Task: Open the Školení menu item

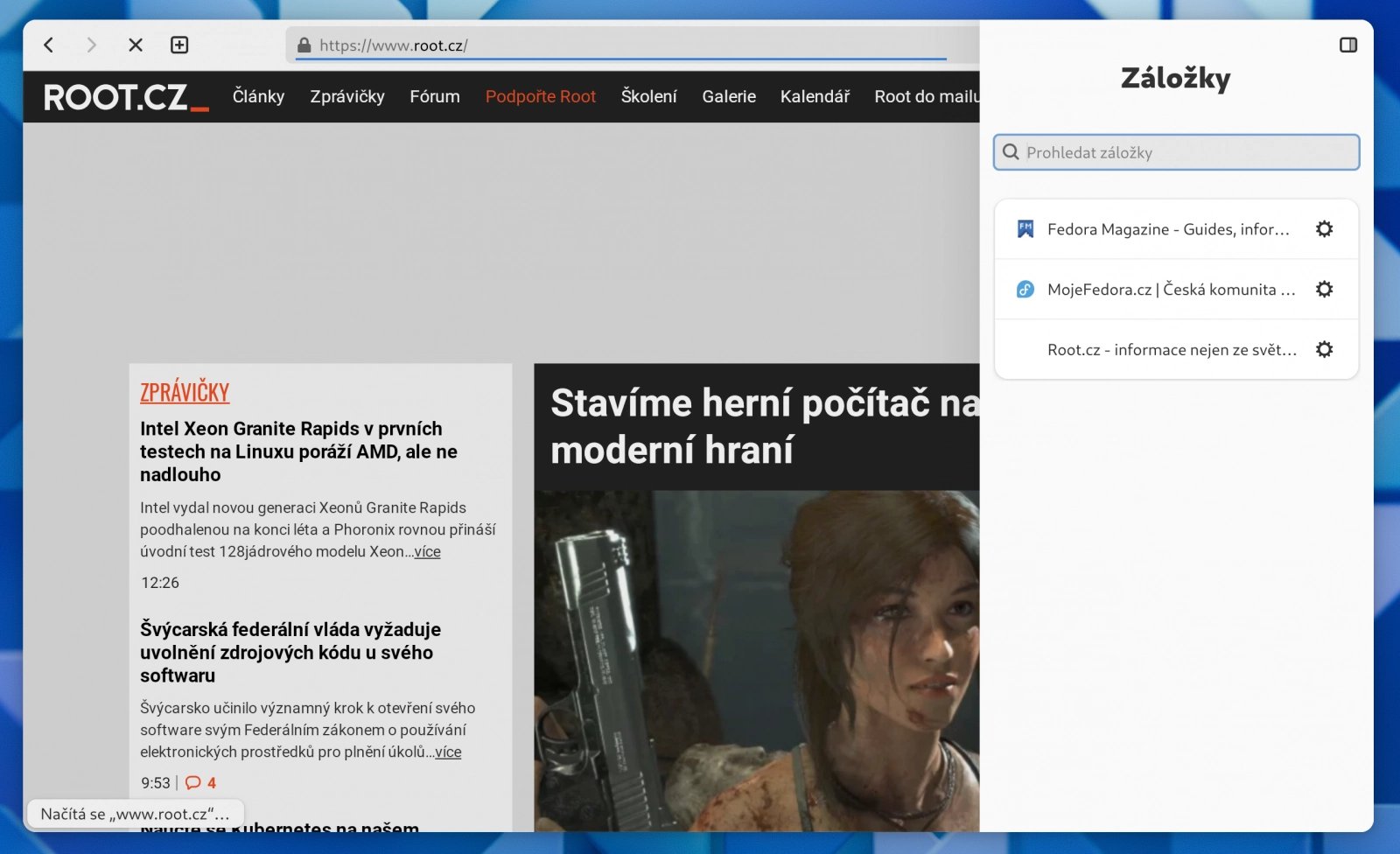Action: click(649, 96)
